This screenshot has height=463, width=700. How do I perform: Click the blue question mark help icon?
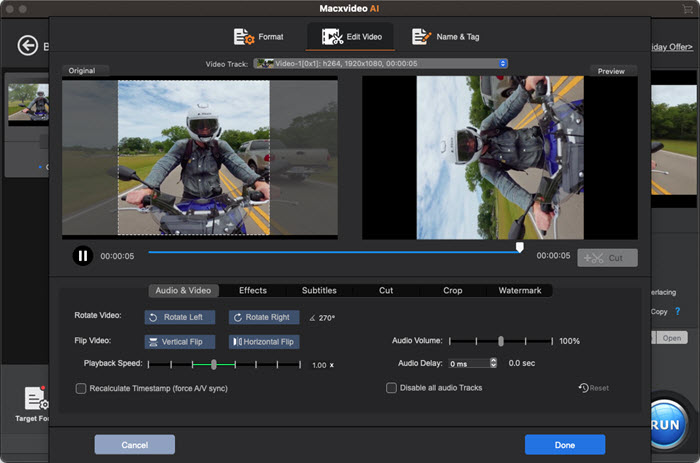(677, 312)
